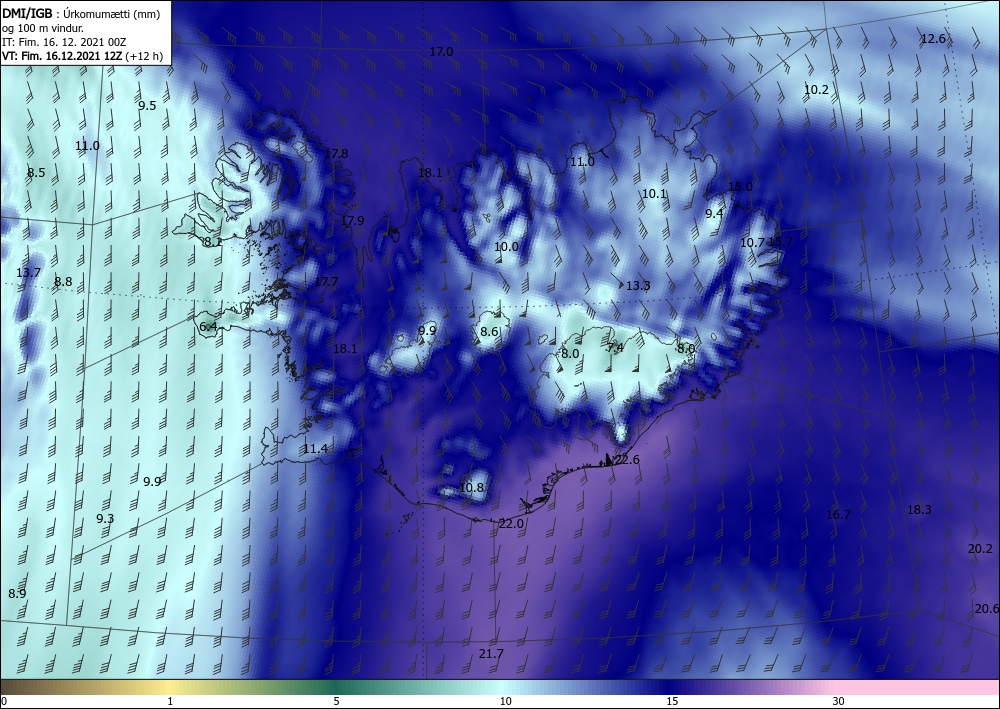Click the value 17.8 on the map
Image resolution: width=1000 pixels, height=709 pixels.
tap(336, 154)
